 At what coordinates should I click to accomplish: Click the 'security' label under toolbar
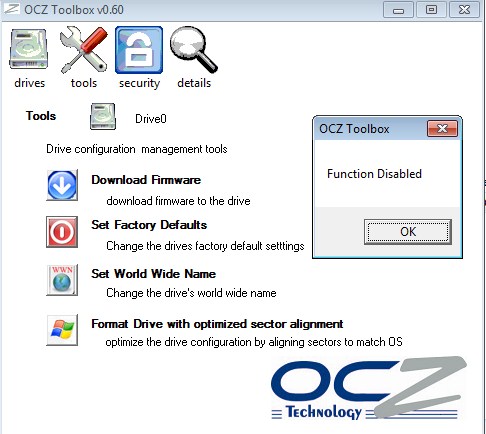pos(139,83)
